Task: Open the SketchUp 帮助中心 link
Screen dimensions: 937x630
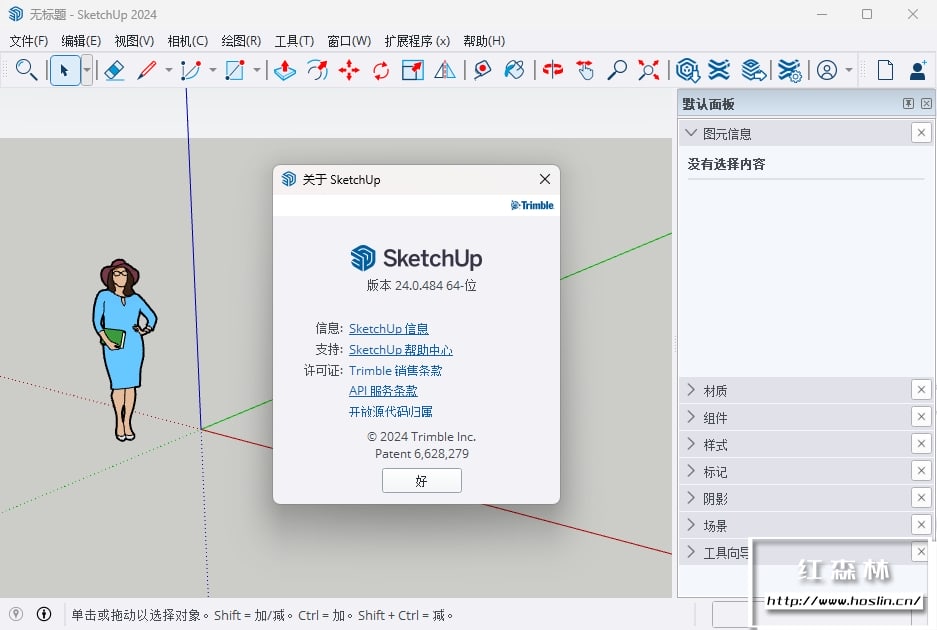Action: 400,350
